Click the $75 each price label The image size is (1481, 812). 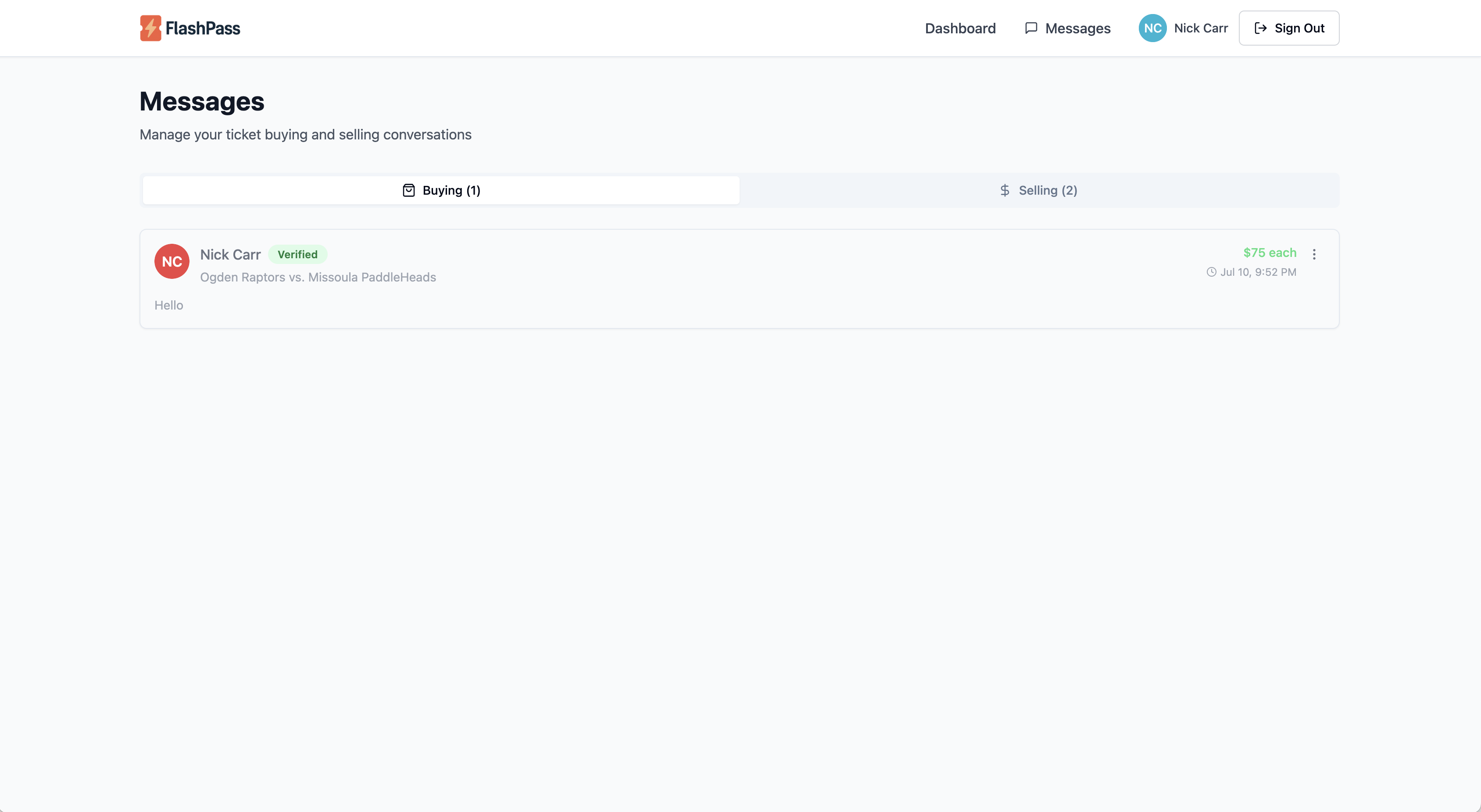pos(1270,253)
